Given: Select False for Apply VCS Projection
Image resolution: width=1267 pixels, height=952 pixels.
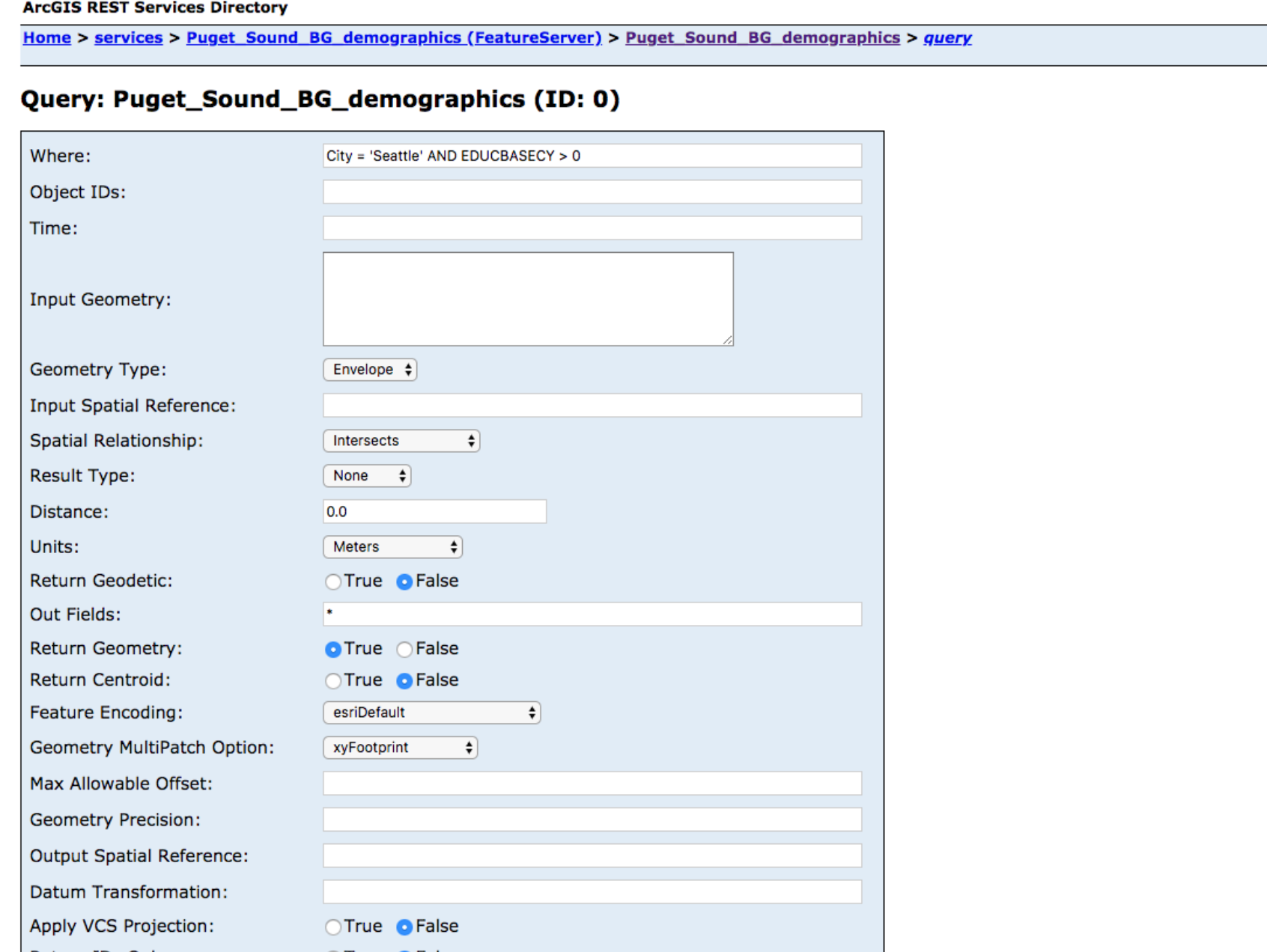Looking at the screenshot, I should (404, 927).
